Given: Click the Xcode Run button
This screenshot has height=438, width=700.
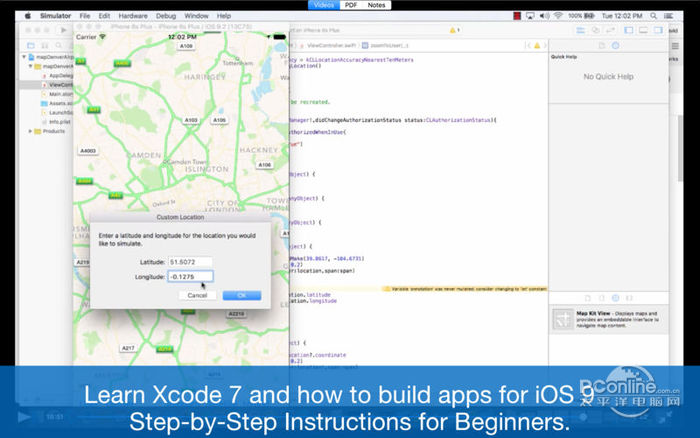Looking at the screenshot, I should [x=63, y=30].
